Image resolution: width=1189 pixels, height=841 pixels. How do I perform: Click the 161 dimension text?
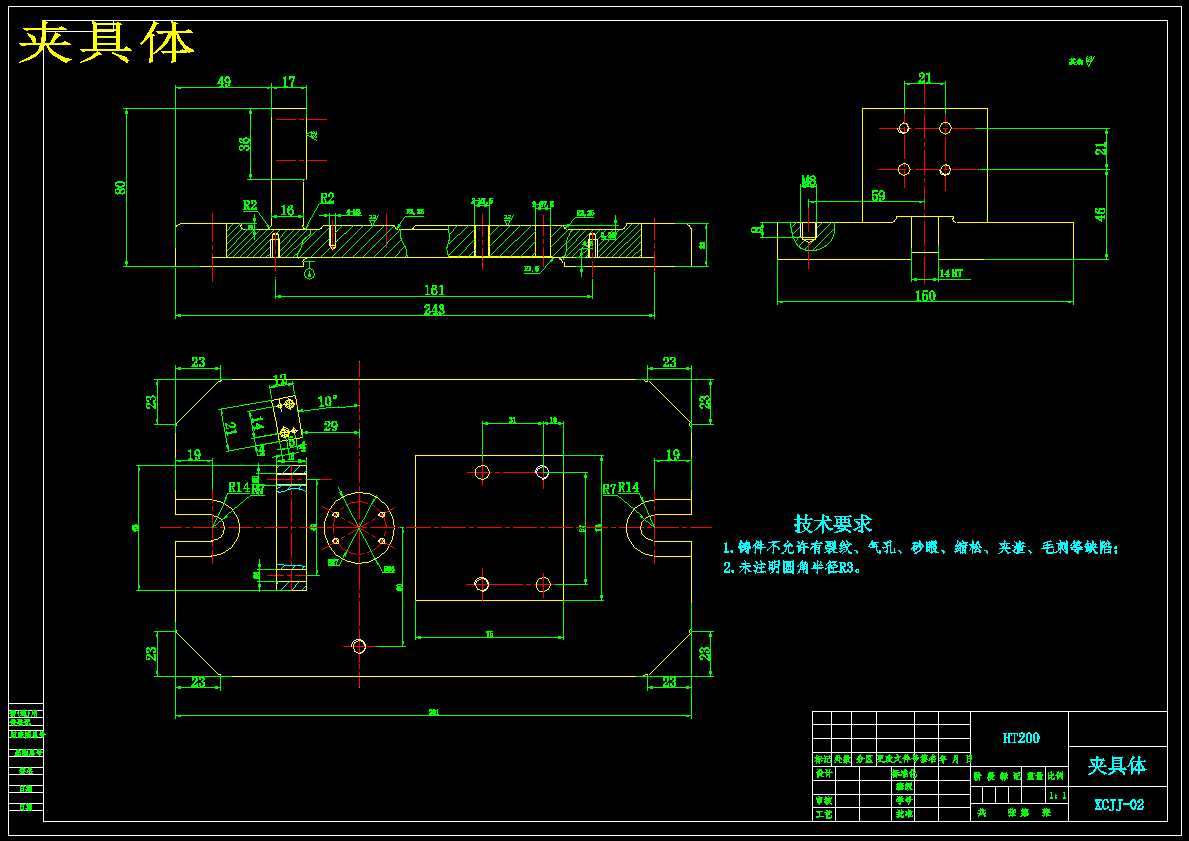pos(434,290)
